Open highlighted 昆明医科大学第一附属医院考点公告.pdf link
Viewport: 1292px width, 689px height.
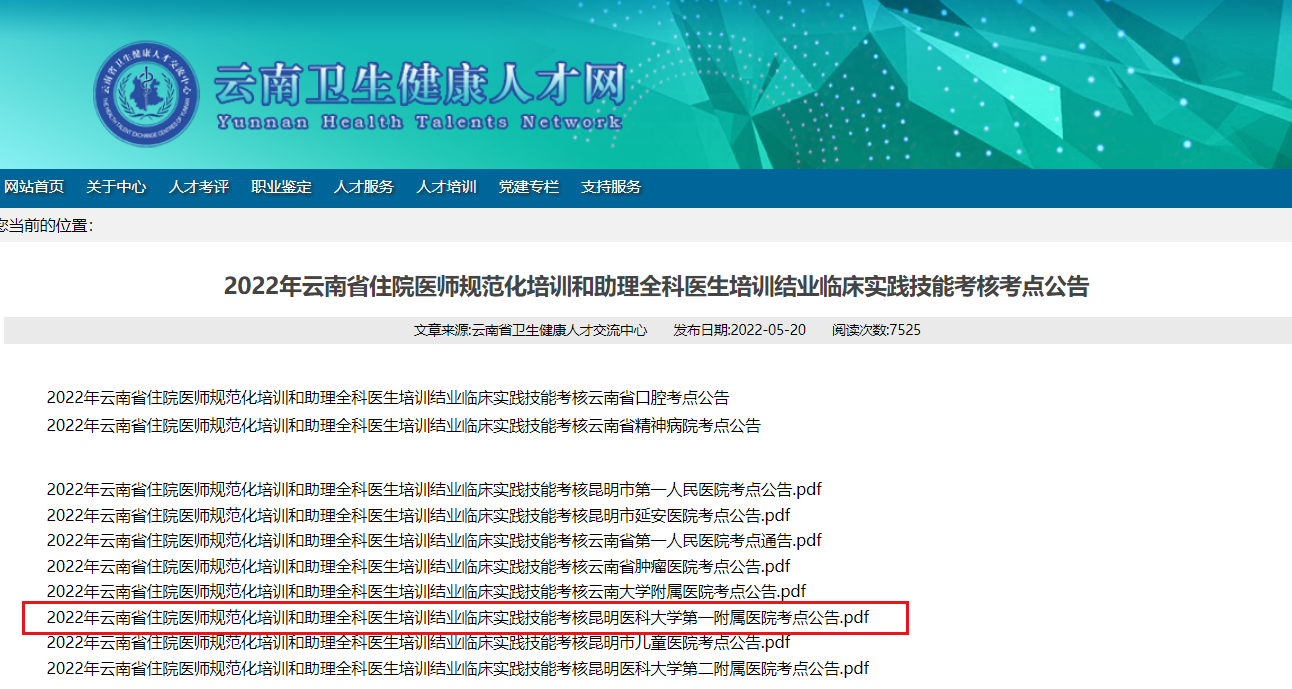[458, 618]
